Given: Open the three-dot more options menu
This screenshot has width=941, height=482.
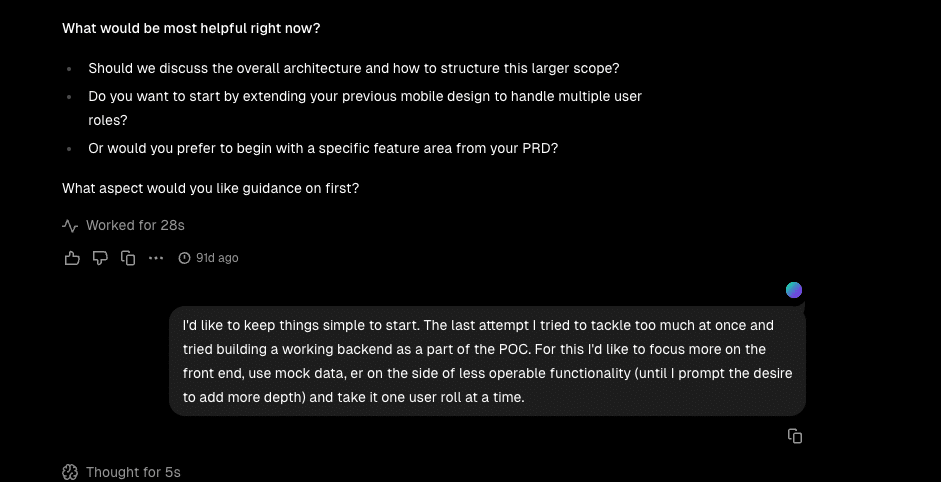Looking at the screenshot, I should pyautogui.click(x=156, y=258).
